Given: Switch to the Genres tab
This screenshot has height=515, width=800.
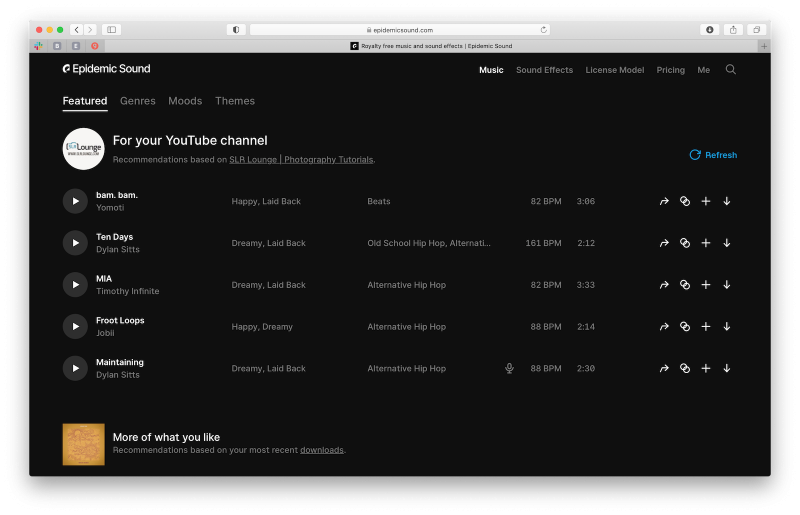Looking at the screenshot, I should (x=138, y=101).
